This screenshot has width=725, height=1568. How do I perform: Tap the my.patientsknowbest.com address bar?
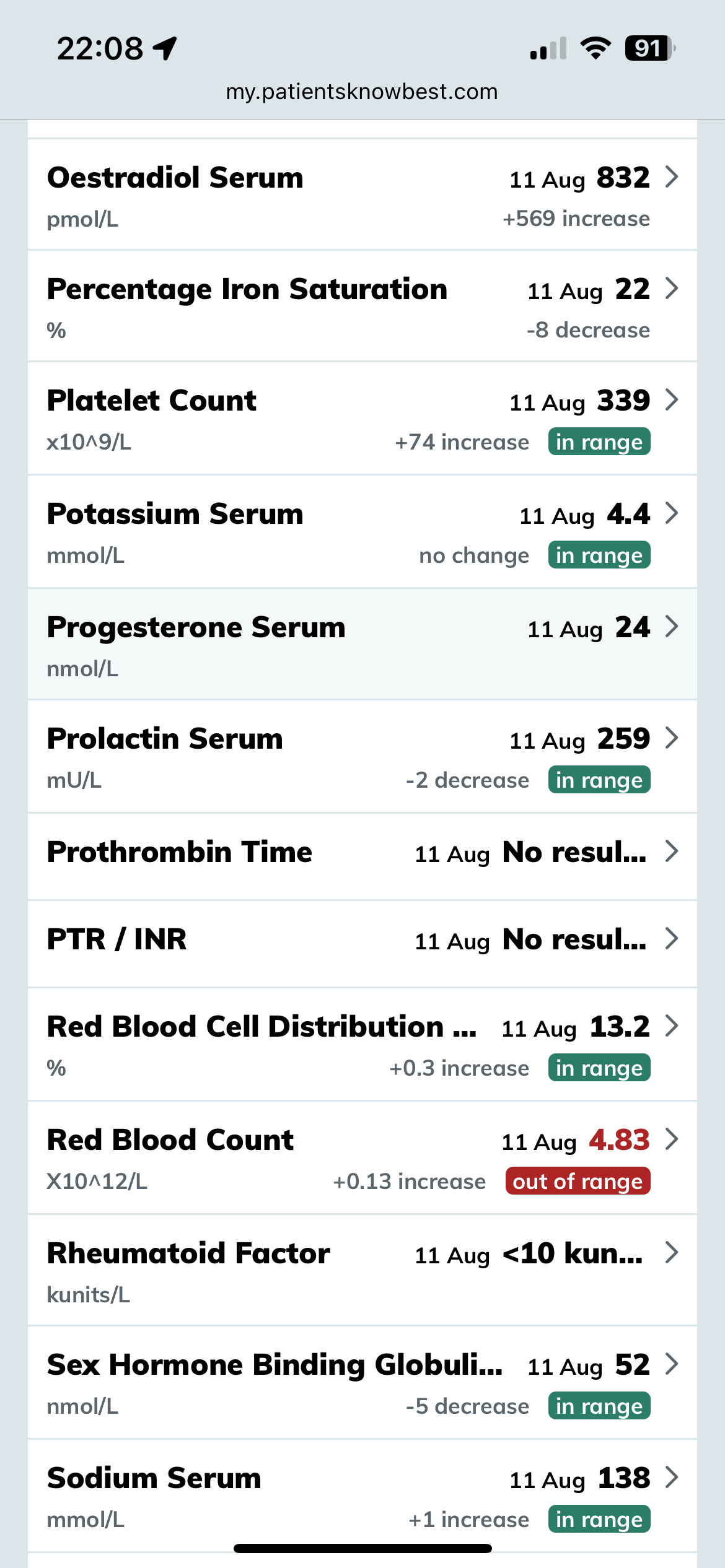click(x=362, y=92)
